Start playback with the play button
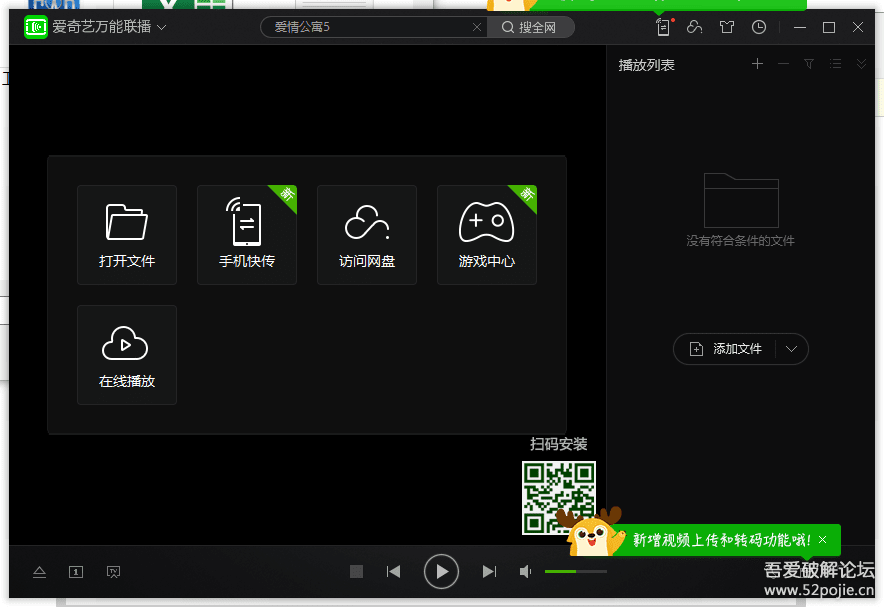This screenshot has width=884, height=607. coord(441,571)
